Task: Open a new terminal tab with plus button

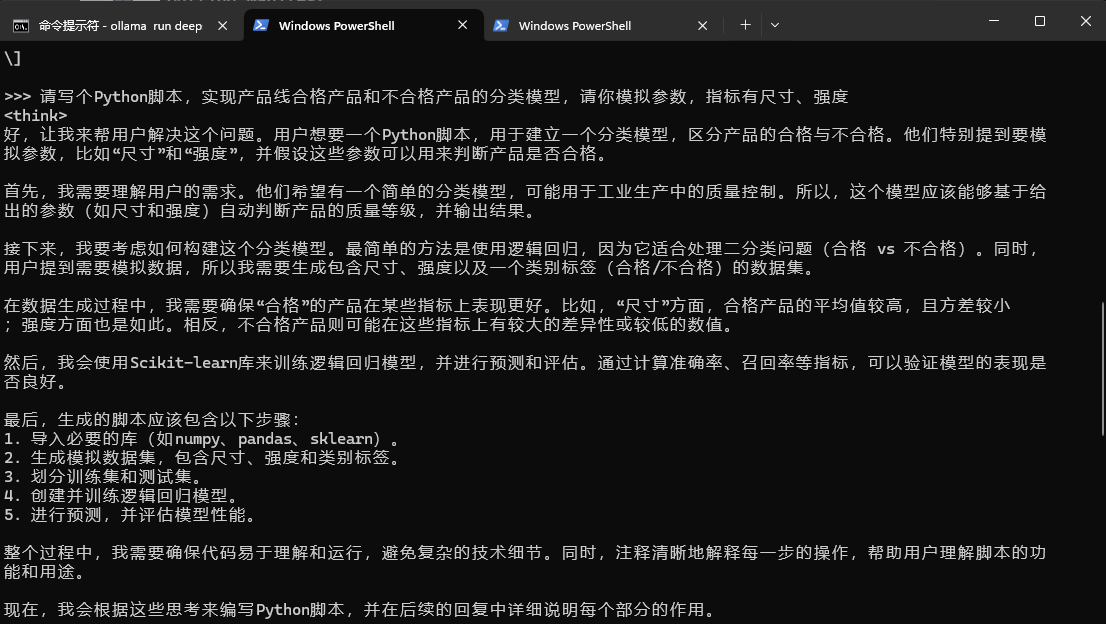Action: tap(745, 25)
